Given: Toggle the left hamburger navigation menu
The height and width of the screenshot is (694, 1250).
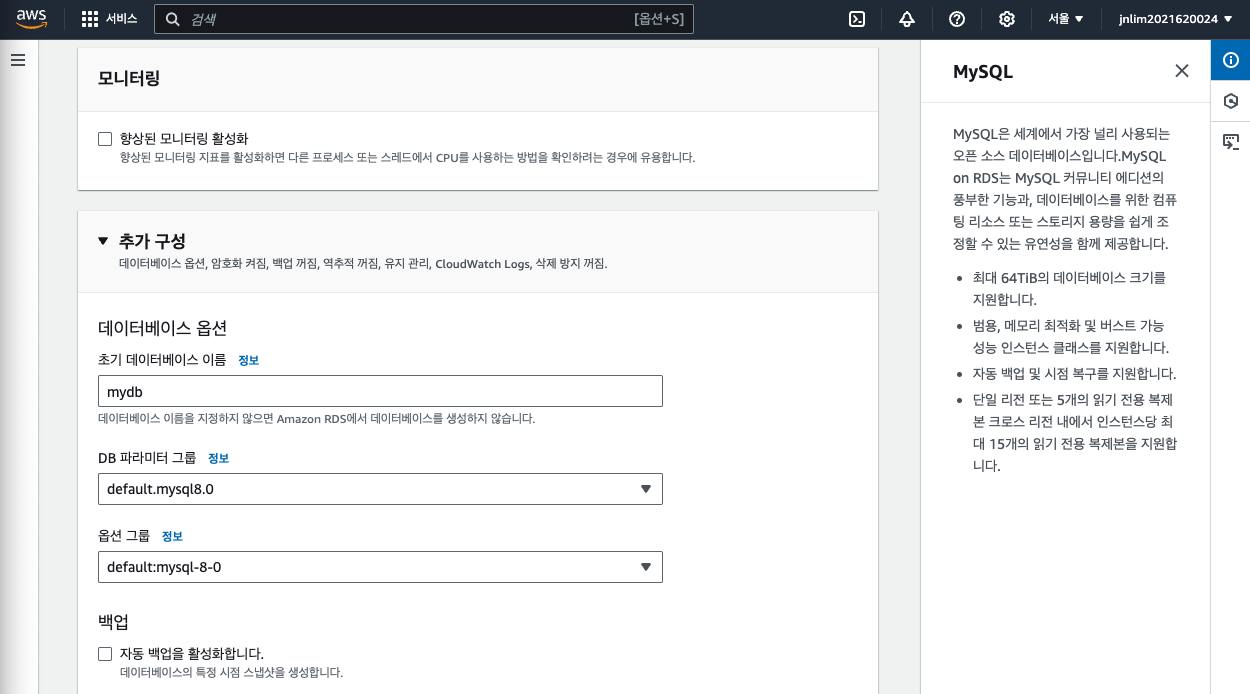Looking at the screenshot, I should (x=17, y=60).
